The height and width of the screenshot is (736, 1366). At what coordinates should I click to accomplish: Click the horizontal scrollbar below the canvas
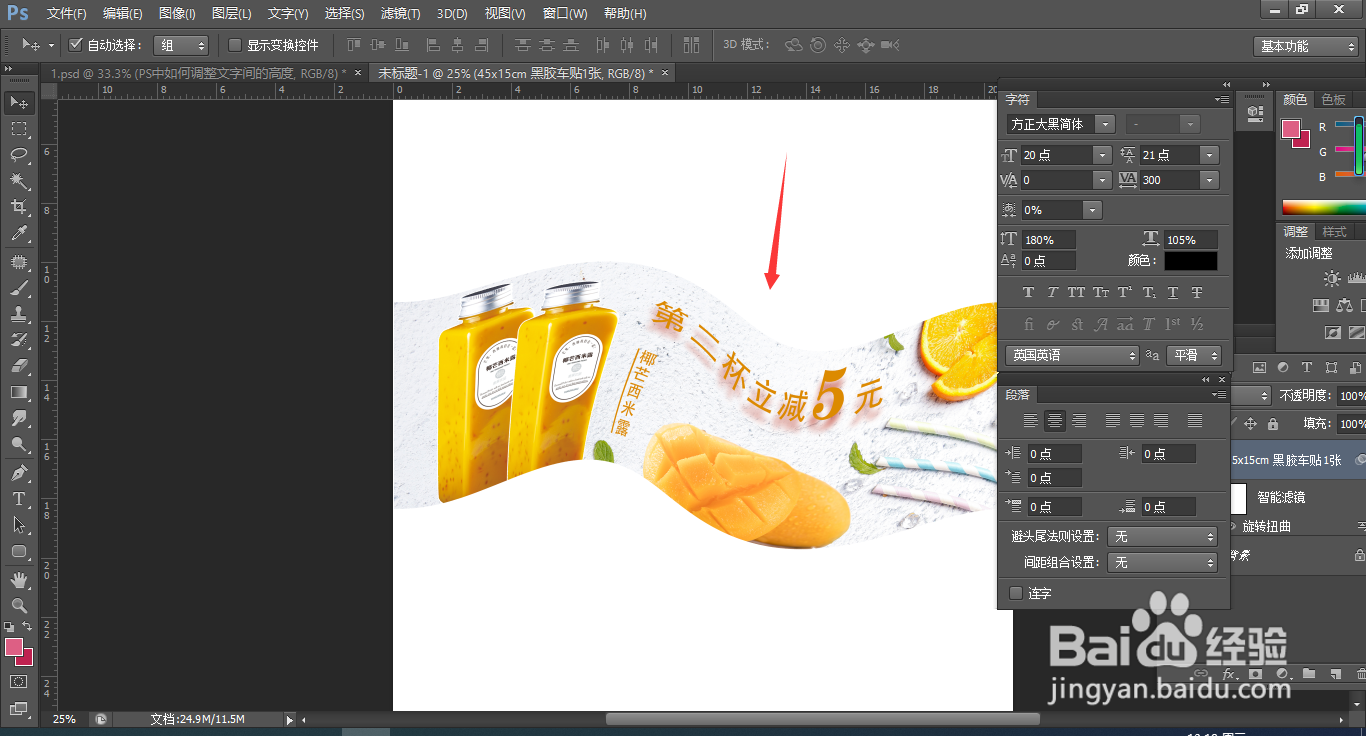[x=822, y=719]
